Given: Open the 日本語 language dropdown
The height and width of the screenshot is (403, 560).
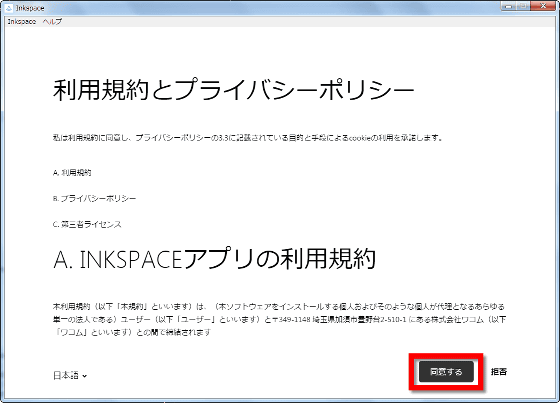Looking at the screenshot, I should click(x=70, y=375).
